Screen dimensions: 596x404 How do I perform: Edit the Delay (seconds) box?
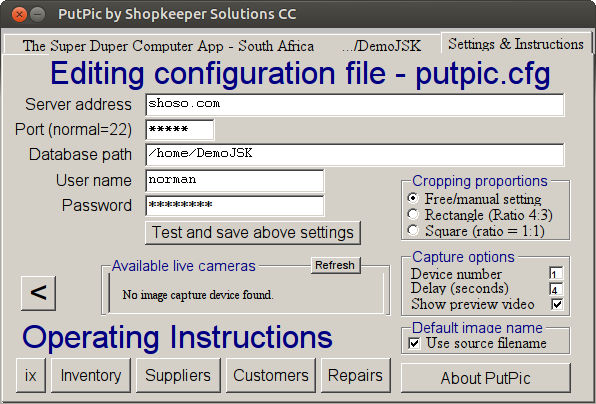556,289
